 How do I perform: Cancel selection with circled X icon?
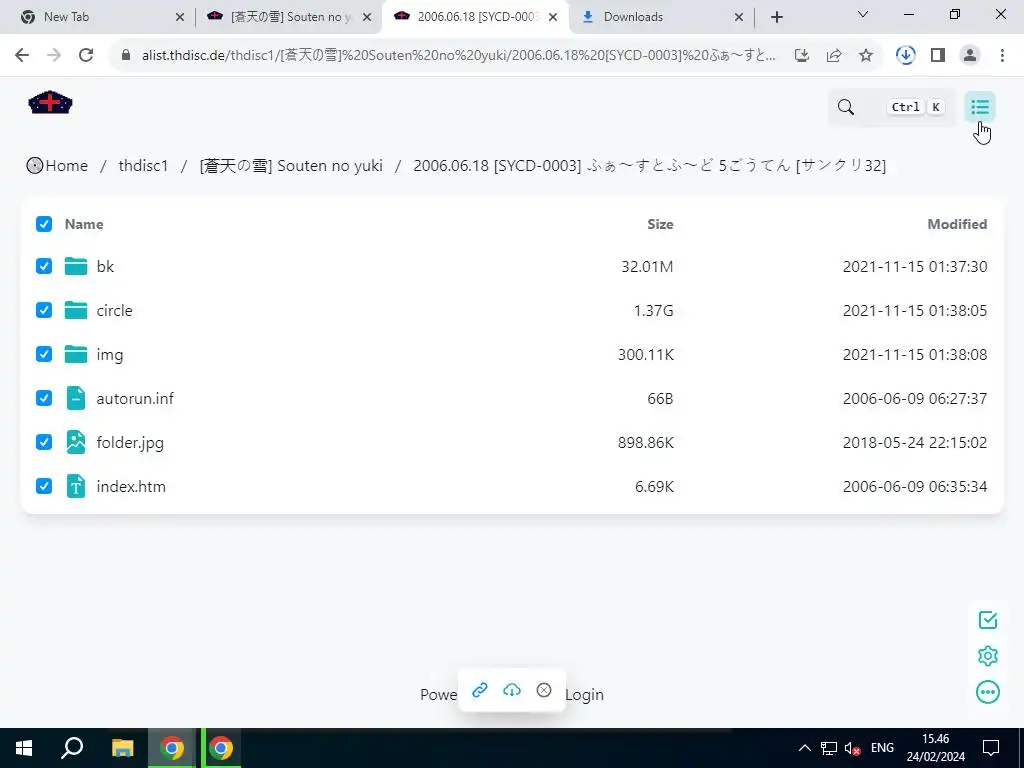pos(543,690)
